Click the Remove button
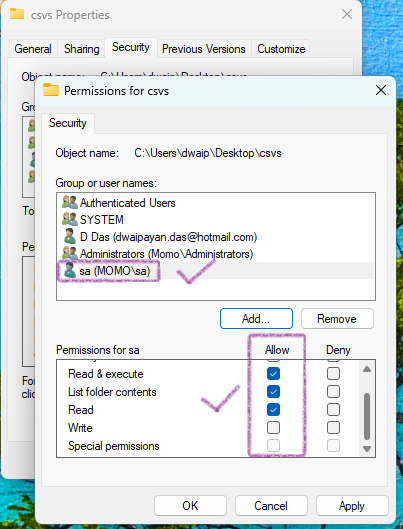 tap(337, 318)
